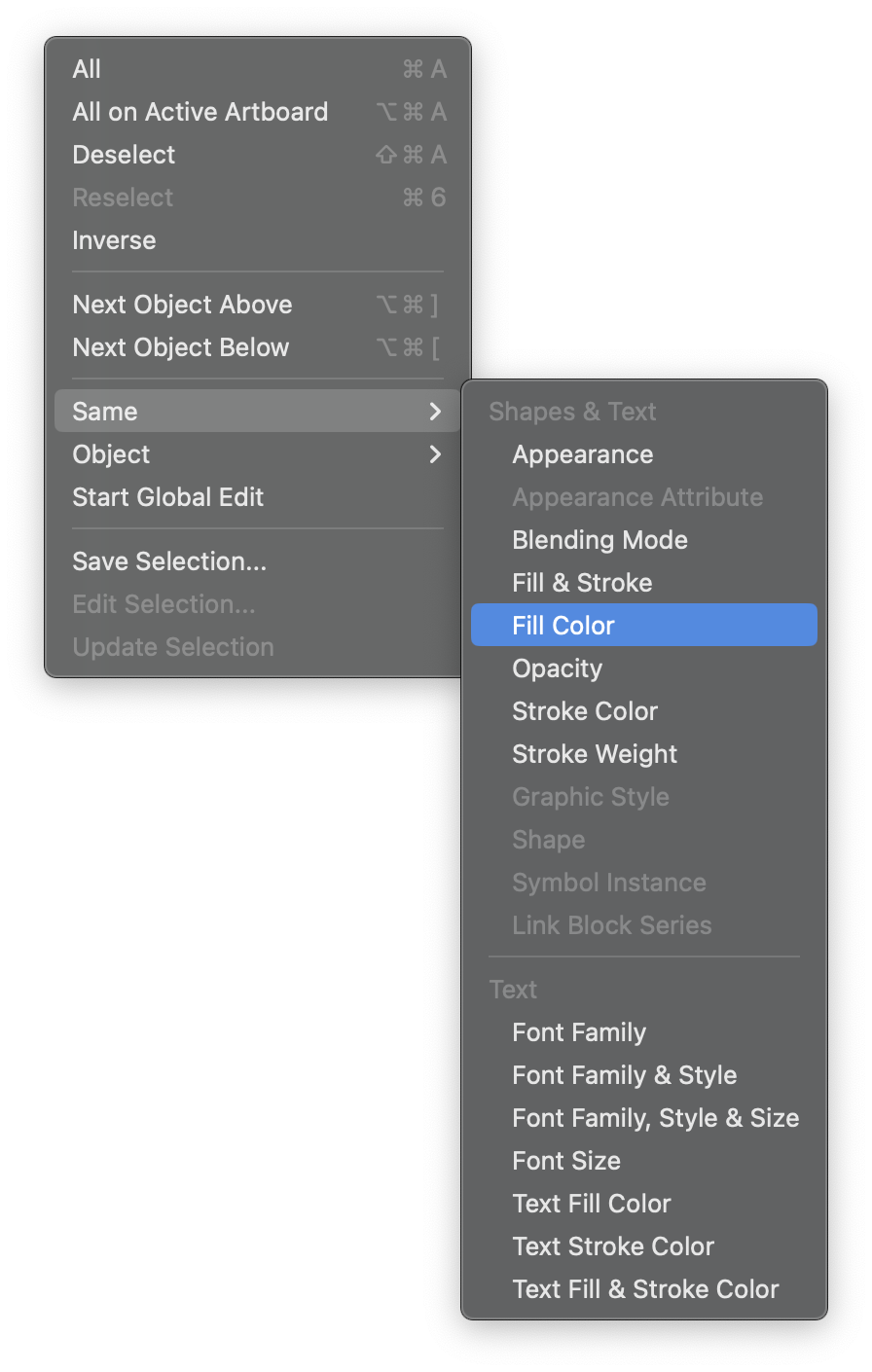872x1372 pixels.
Task: Choose same Stroke Color
Action: [x=585, y=711]
